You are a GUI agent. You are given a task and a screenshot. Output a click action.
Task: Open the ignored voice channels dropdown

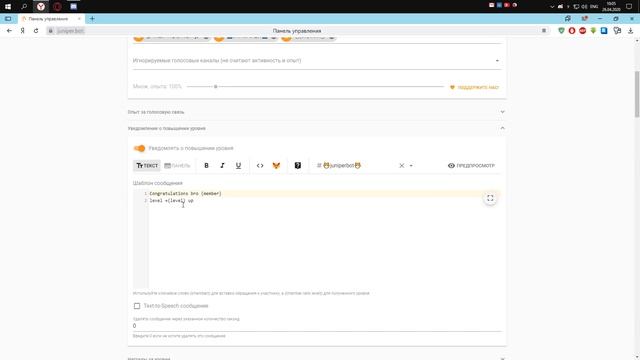[x=317, y=60]
